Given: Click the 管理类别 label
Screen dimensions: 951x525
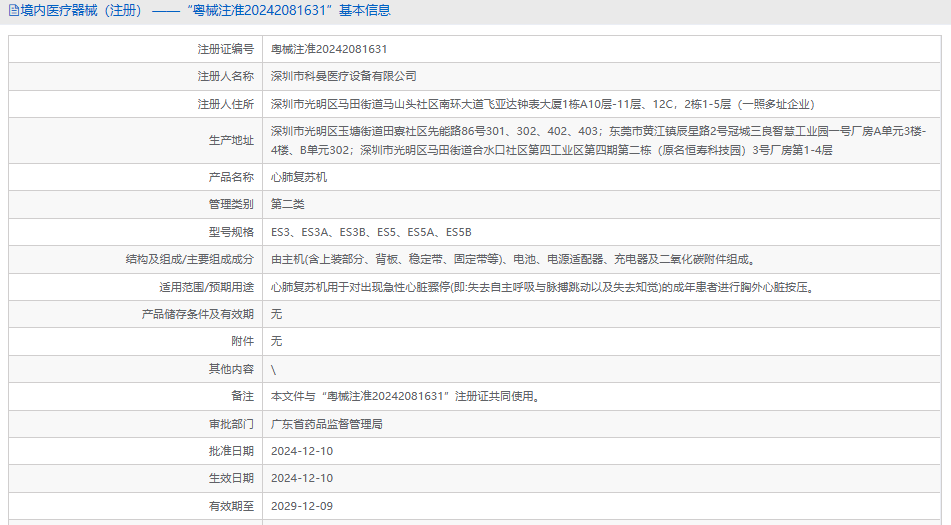Looking at the screenshot, I should click(231, 204).
